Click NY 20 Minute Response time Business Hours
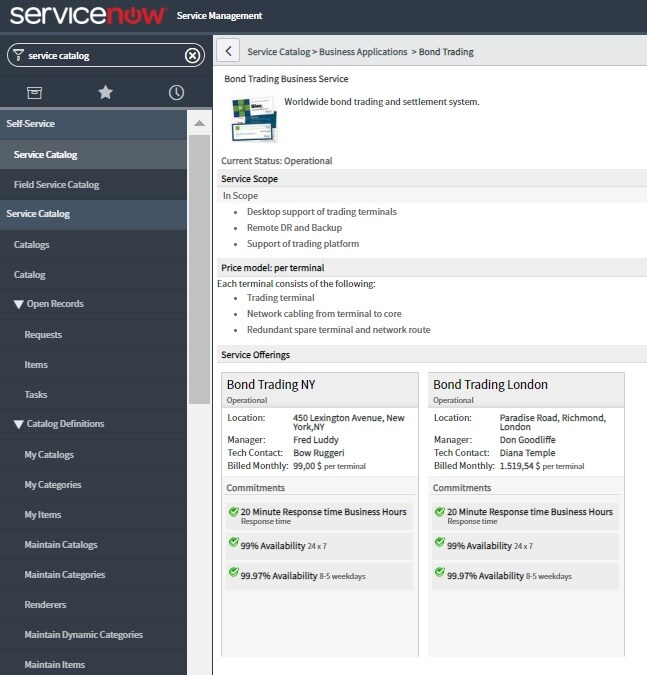647x675 pixels. pos(323,512)
